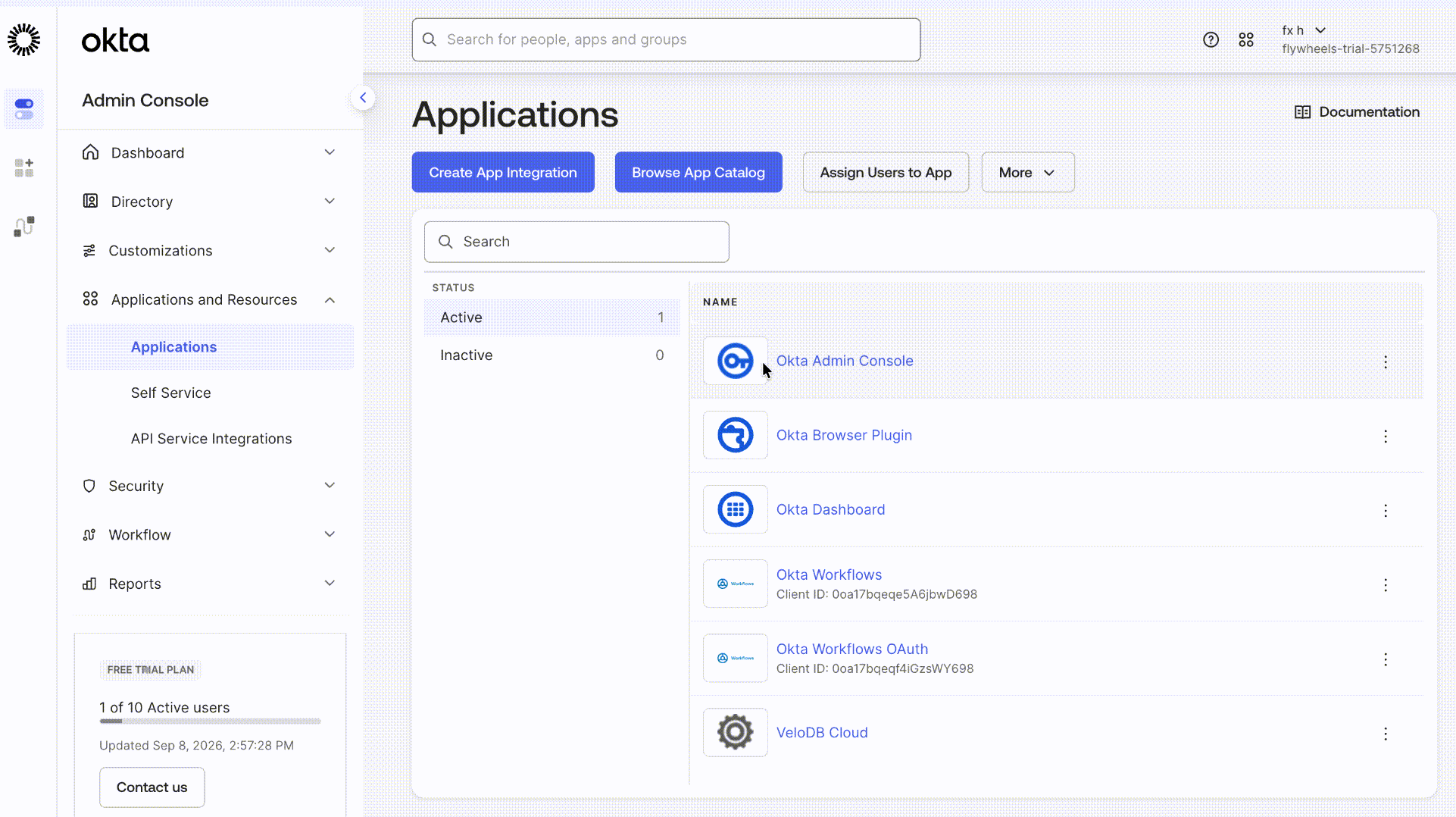
Task: Click the Admin Console heading
Action: tap(145, 101)
